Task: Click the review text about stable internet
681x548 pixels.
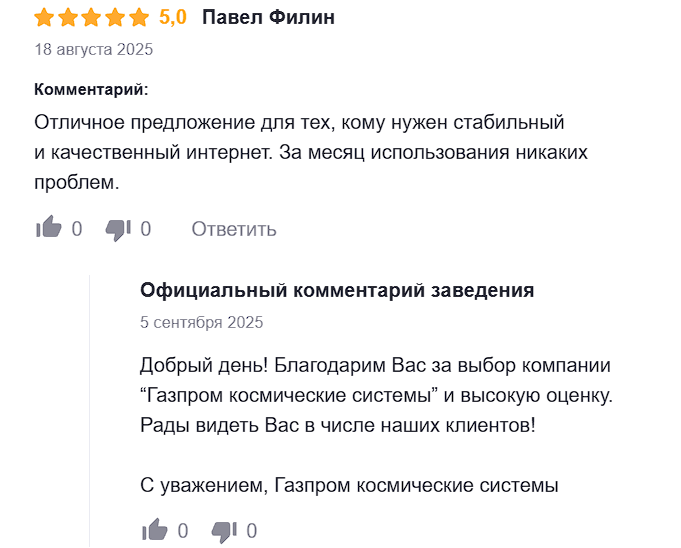Action: [311, 152]
